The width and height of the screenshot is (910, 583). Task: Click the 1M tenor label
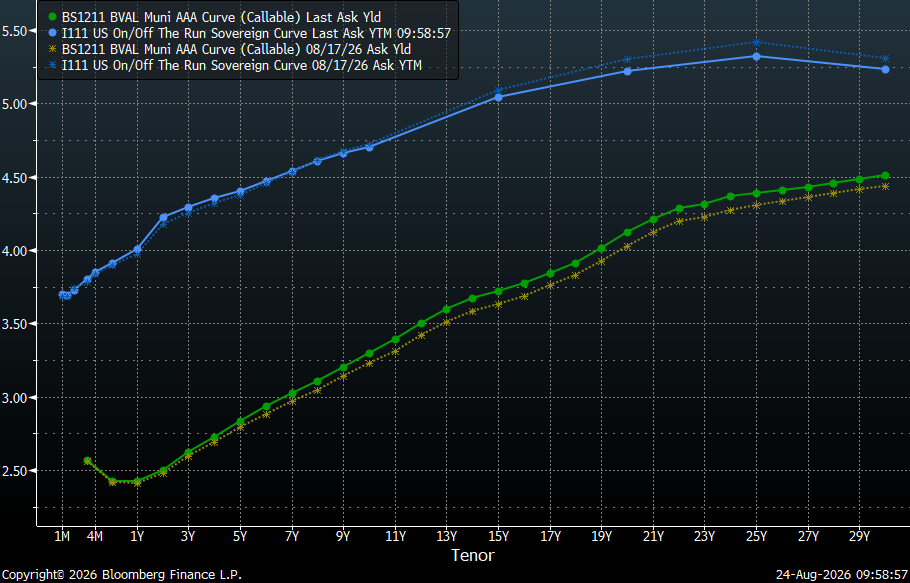pyautogui.click(x=62, y=537)
